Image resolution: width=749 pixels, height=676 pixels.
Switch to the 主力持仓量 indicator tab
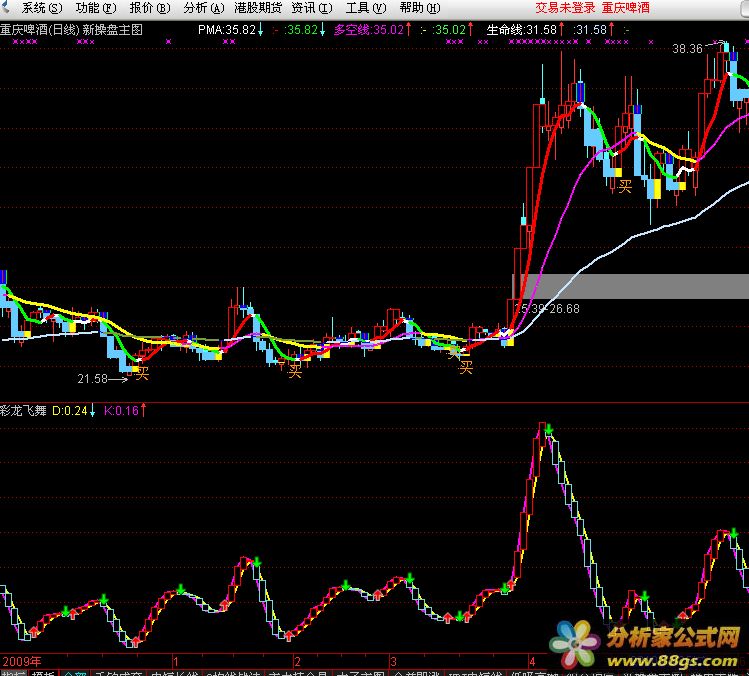(298, 673)
